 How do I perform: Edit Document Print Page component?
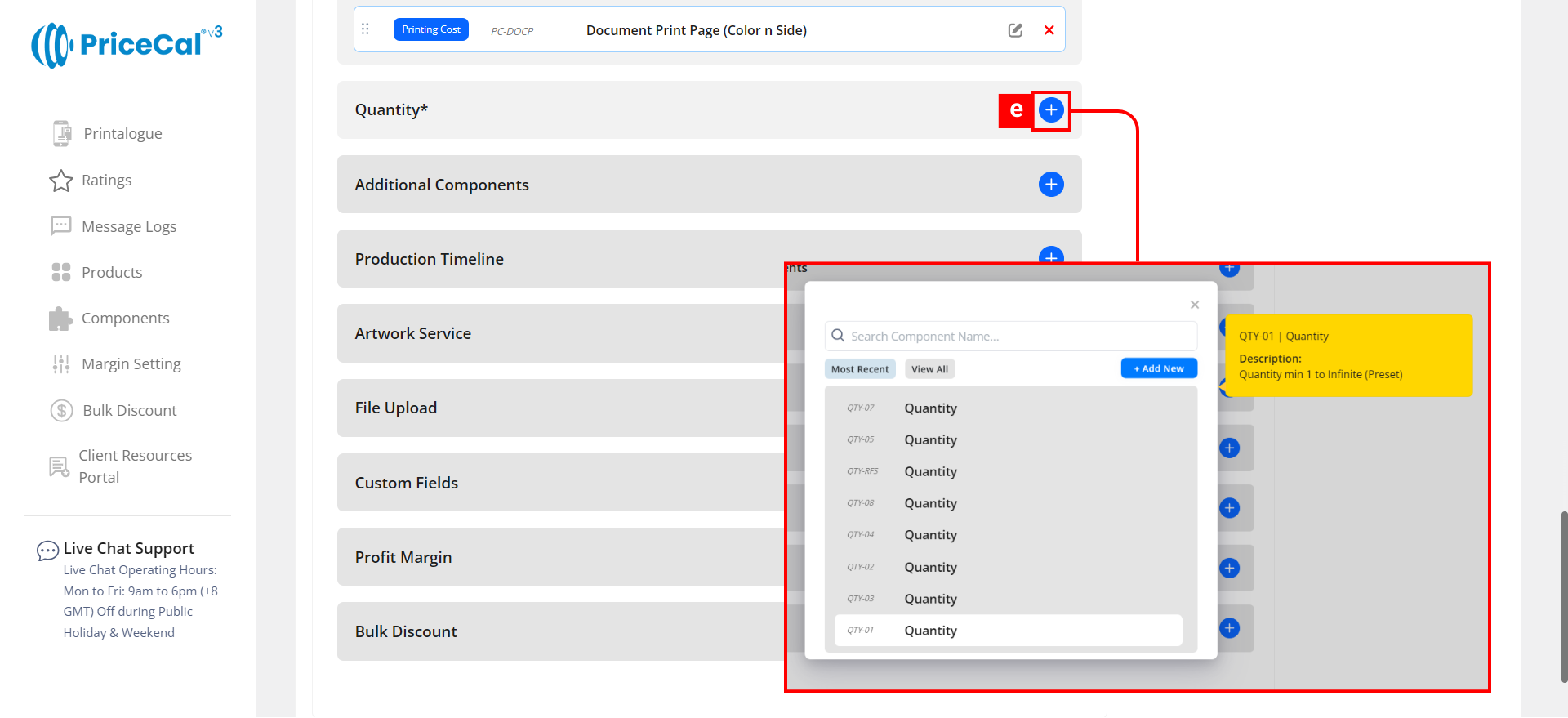pyautogui.click(x=1015, y=30)
